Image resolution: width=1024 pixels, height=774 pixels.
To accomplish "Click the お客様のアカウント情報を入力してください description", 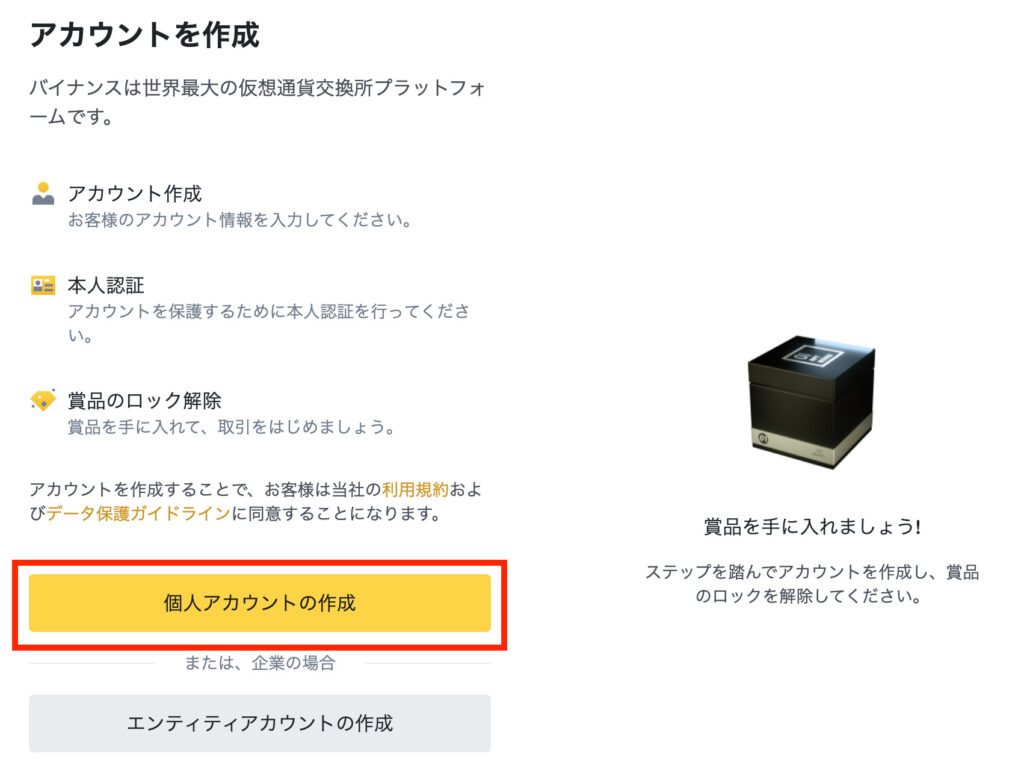I will point(240,220).
